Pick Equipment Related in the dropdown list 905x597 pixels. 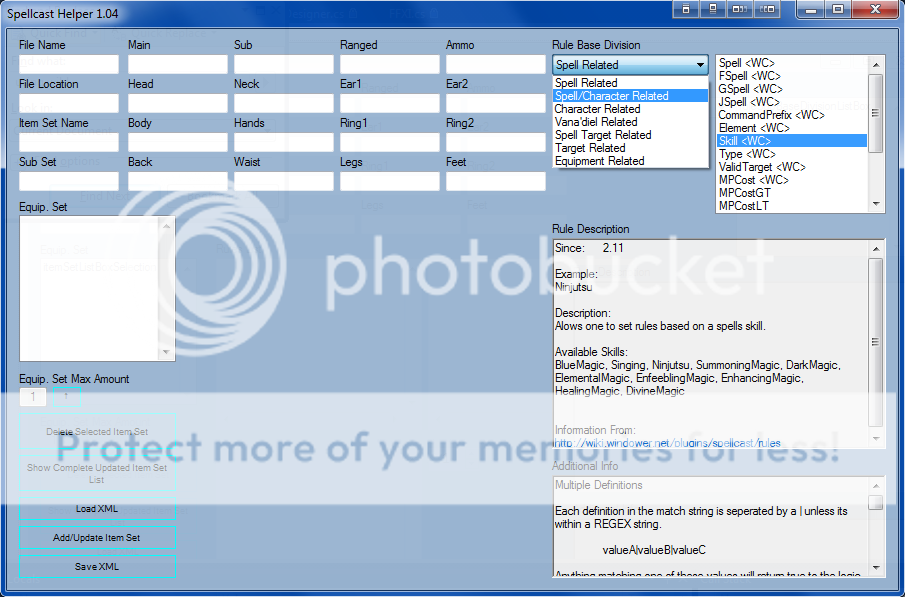coord(600,161)
